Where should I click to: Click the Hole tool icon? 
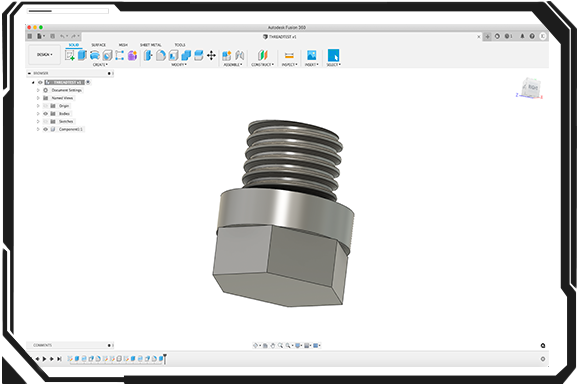point(107,56)
